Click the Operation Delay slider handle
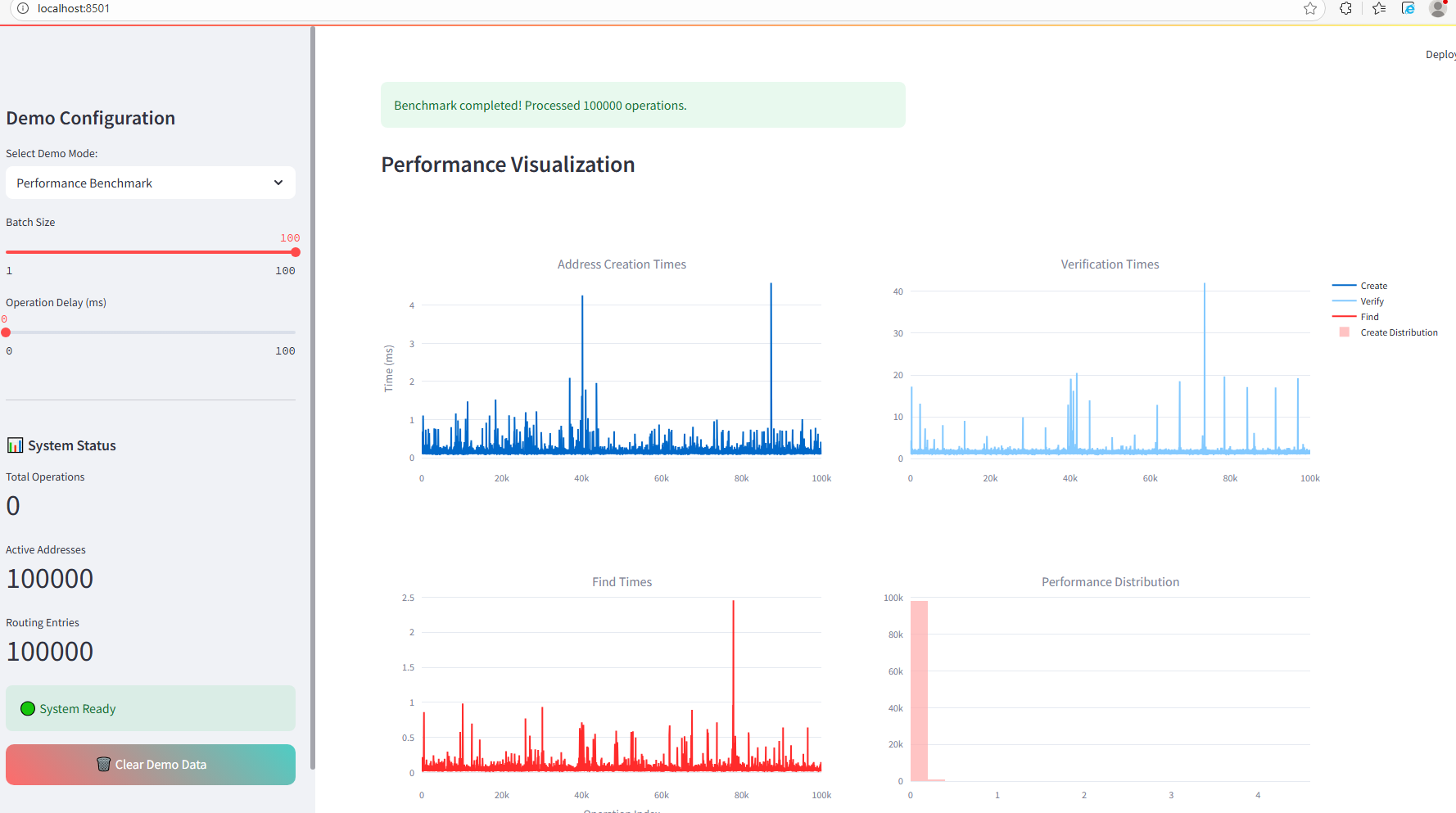 click(7, 332)
